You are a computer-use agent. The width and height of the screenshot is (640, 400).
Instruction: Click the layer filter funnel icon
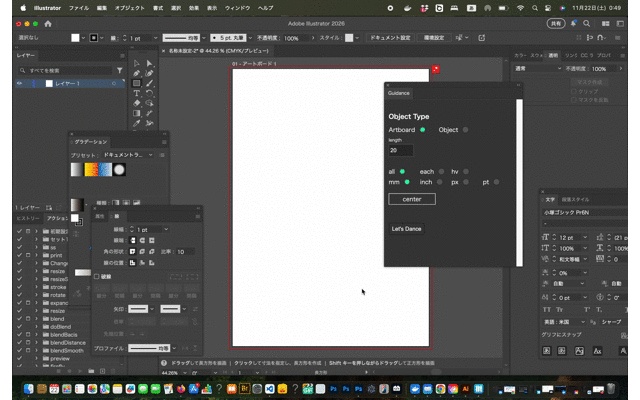click(x=120, y=71)
